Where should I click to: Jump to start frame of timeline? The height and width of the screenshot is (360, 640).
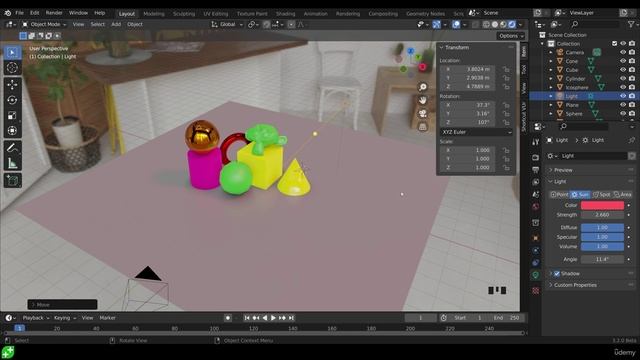coord(247,318)
